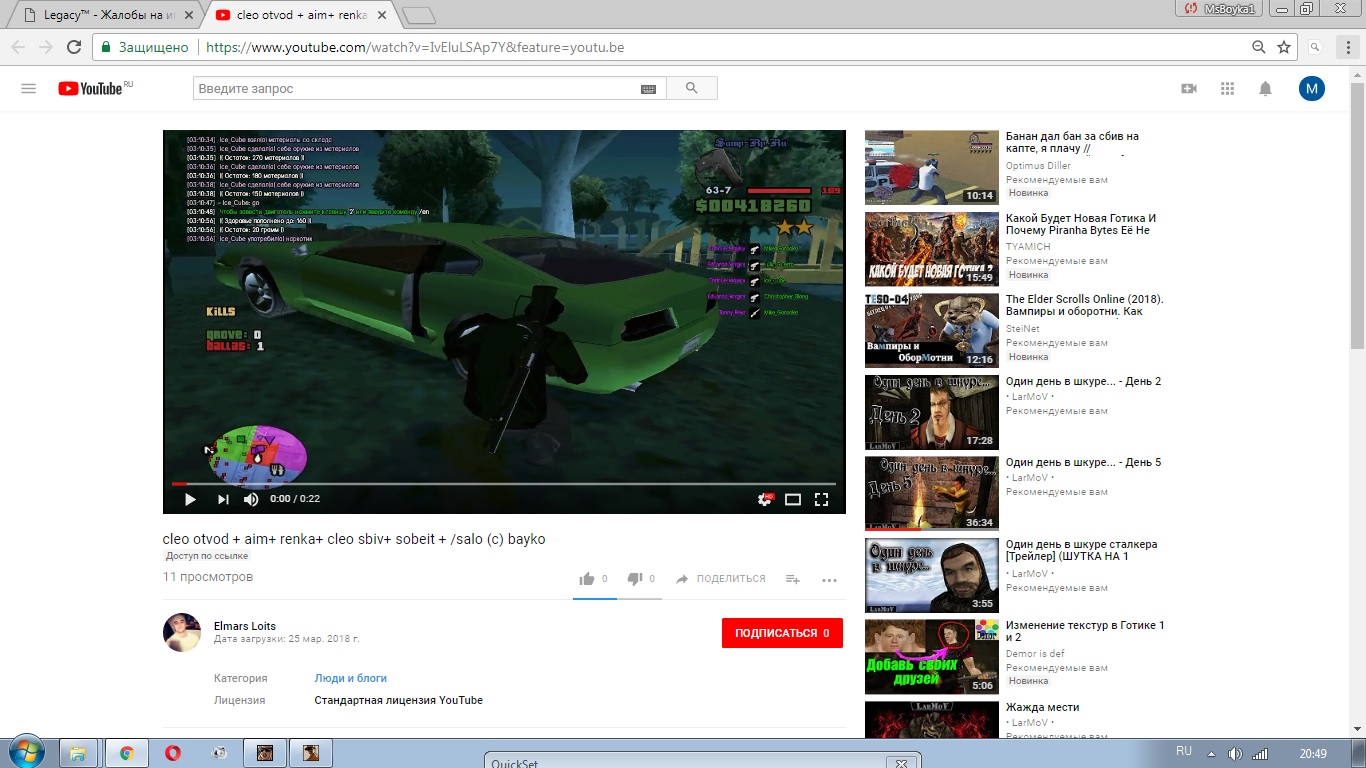Skip to the next video
The image size is (1366, 768).
point(223,499)
